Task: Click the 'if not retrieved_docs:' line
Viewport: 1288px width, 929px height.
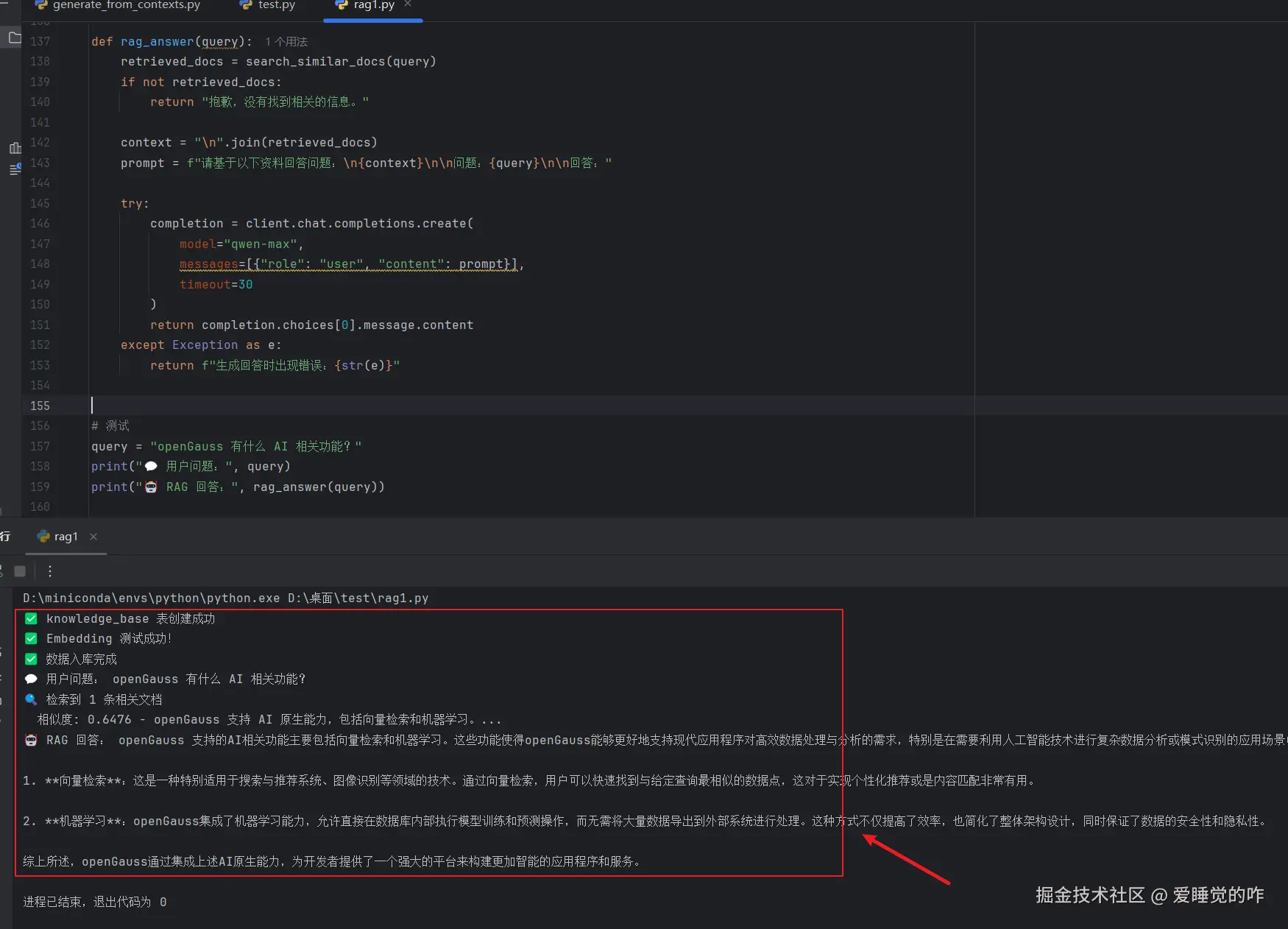Action: click(x=201, y=82)
